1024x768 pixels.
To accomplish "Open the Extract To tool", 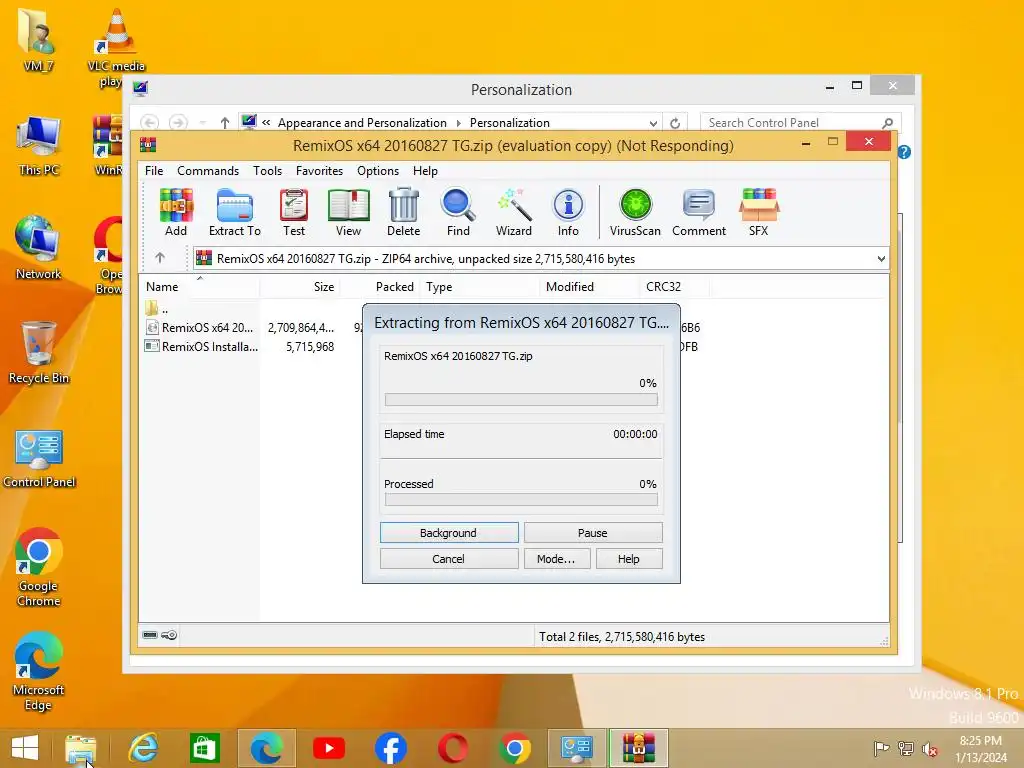I will coord(234,212).
